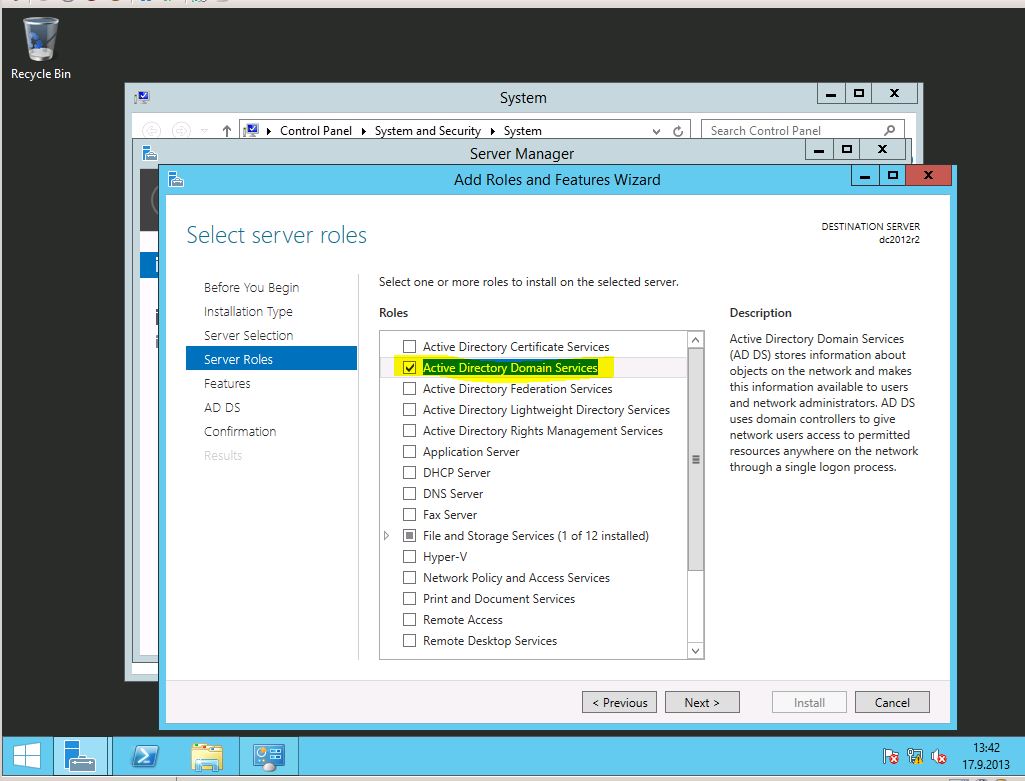
Task: Select the Server Roles step
Action: click(x=271, y=359)
